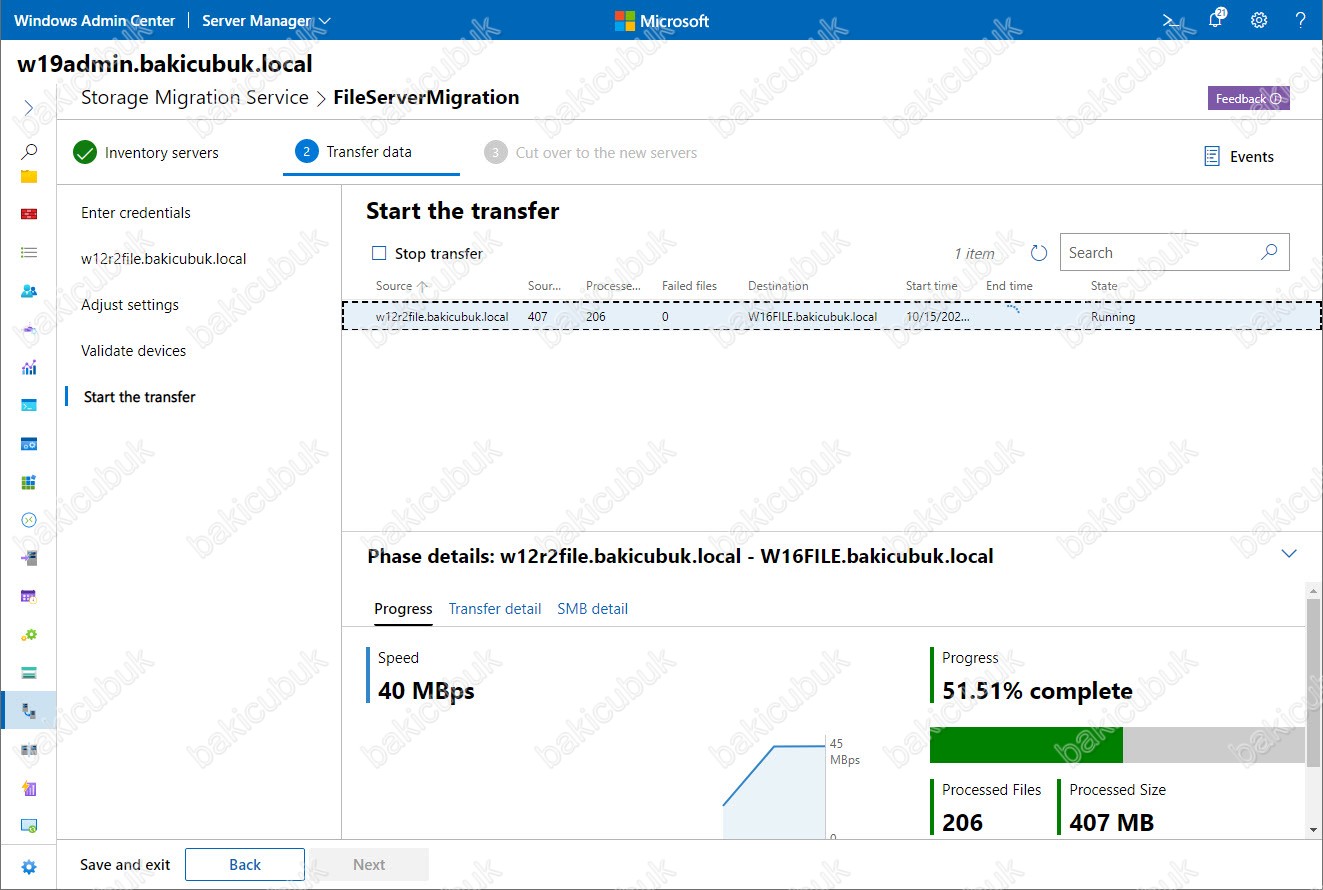
Task: Open the Start the transfer step
Action: click(x=140, y=397)
